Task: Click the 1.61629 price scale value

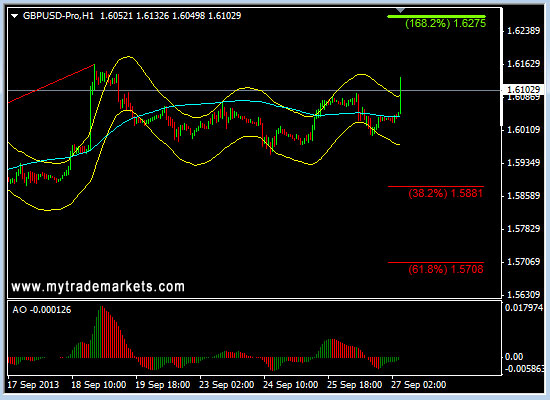Action: [x=524, y=64]
